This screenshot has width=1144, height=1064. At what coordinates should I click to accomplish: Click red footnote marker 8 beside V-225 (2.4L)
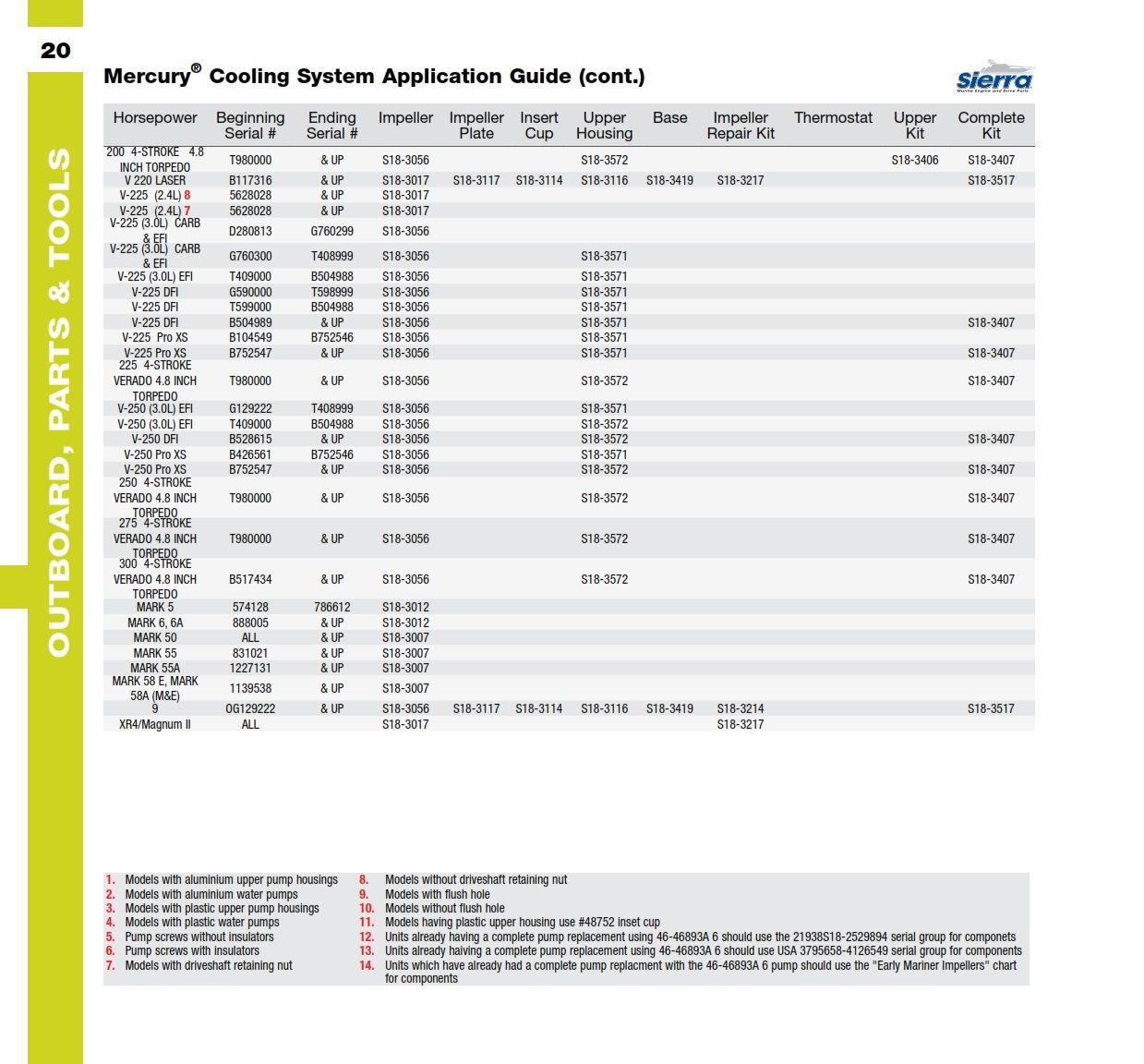[187, 196]
